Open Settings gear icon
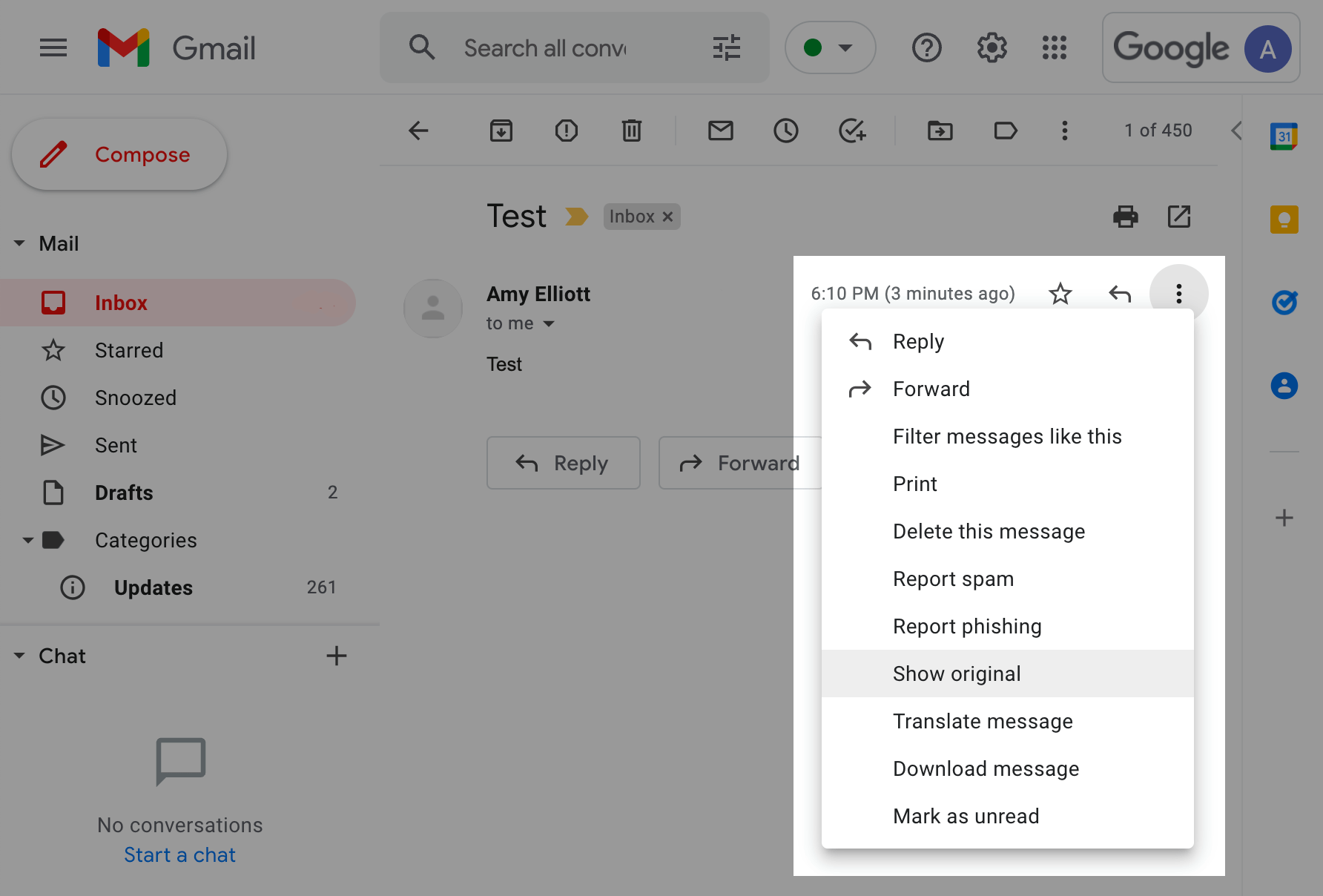1323x896 pixels. coord(992,47)
